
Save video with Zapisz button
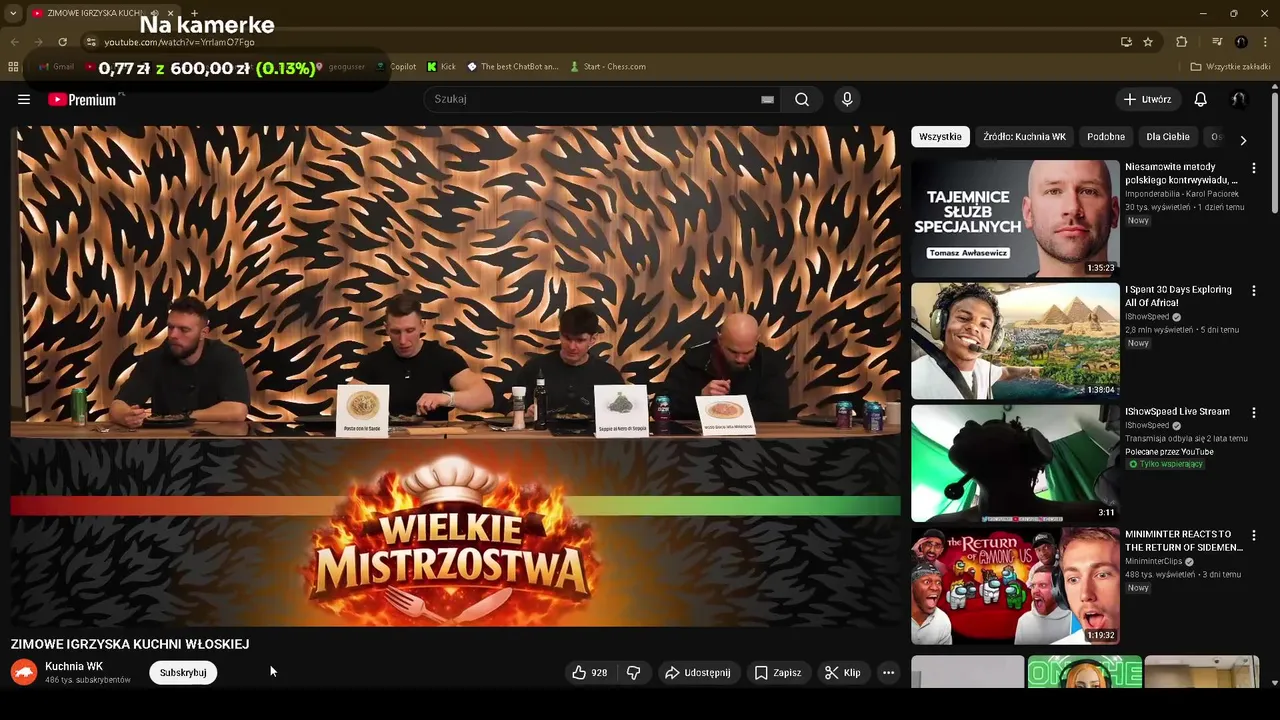tap(778, 673)
